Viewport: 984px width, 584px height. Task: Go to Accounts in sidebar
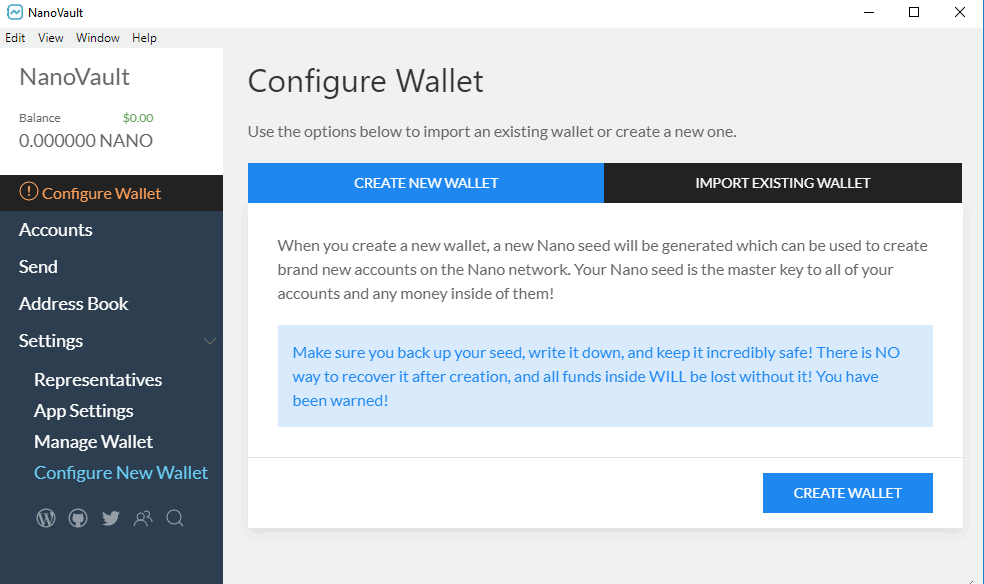tap(56, 230)
